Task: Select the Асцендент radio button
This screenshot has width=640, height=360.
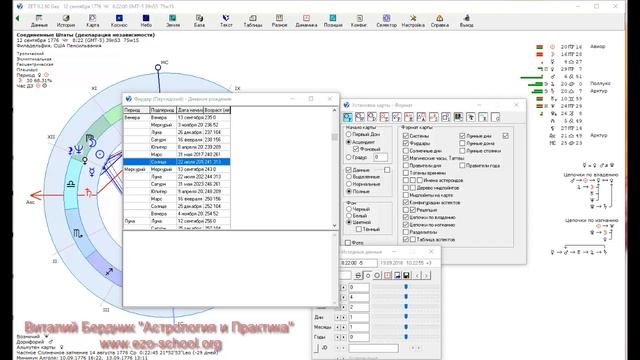Action: click(x=349, y=142)
